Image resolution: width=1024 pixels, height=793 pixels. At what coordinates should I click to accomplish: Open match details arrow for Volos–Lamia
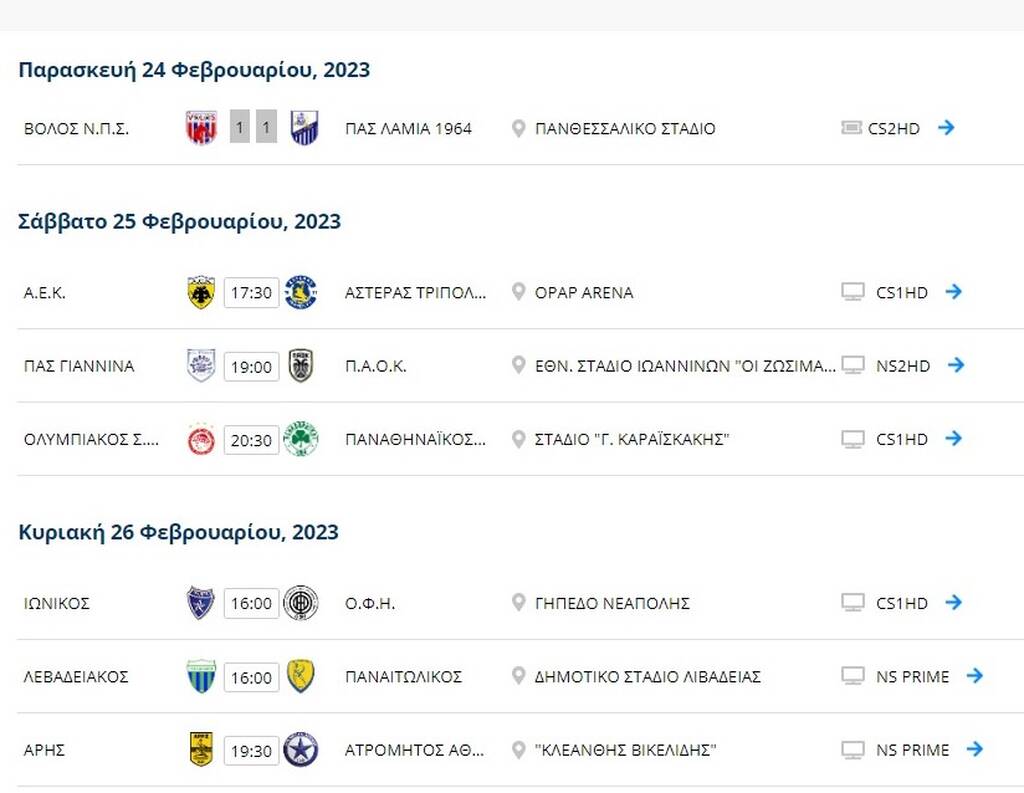(x=946, y=128)
